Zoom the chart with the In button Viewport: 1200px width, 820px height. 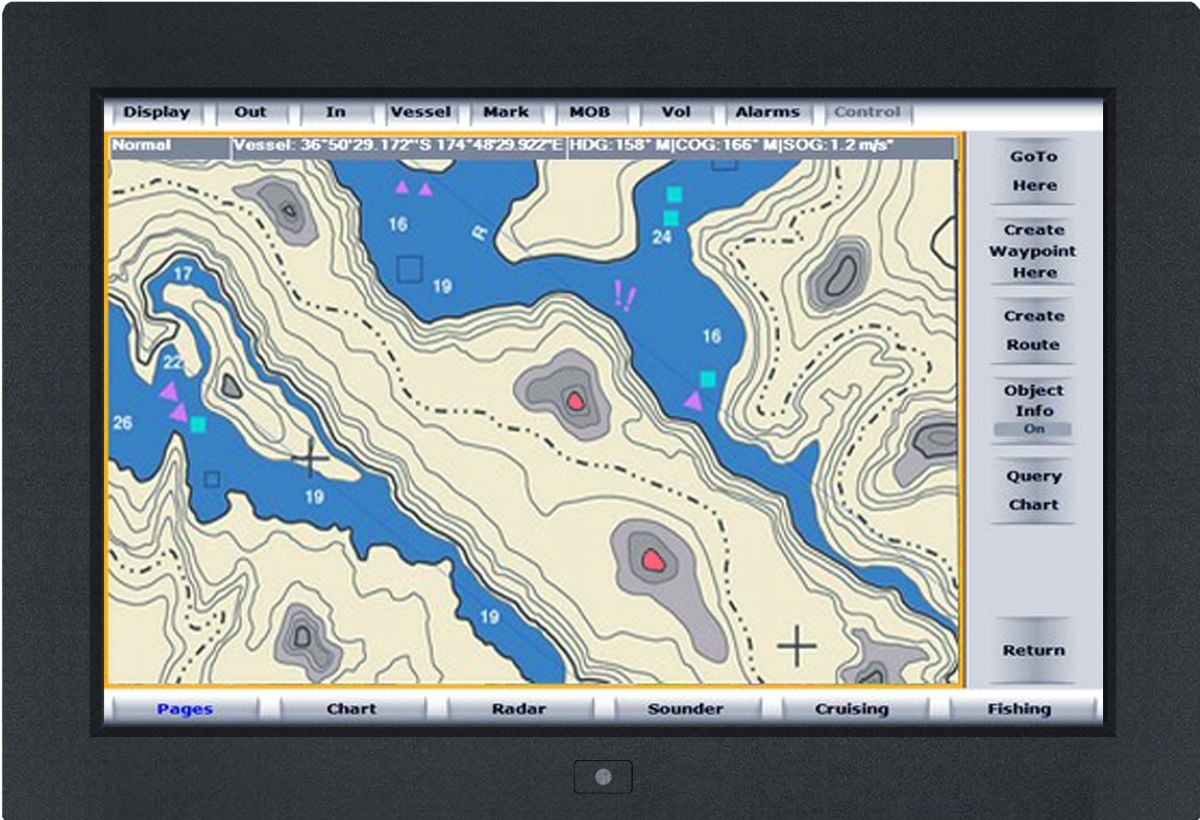pos(335,112)
